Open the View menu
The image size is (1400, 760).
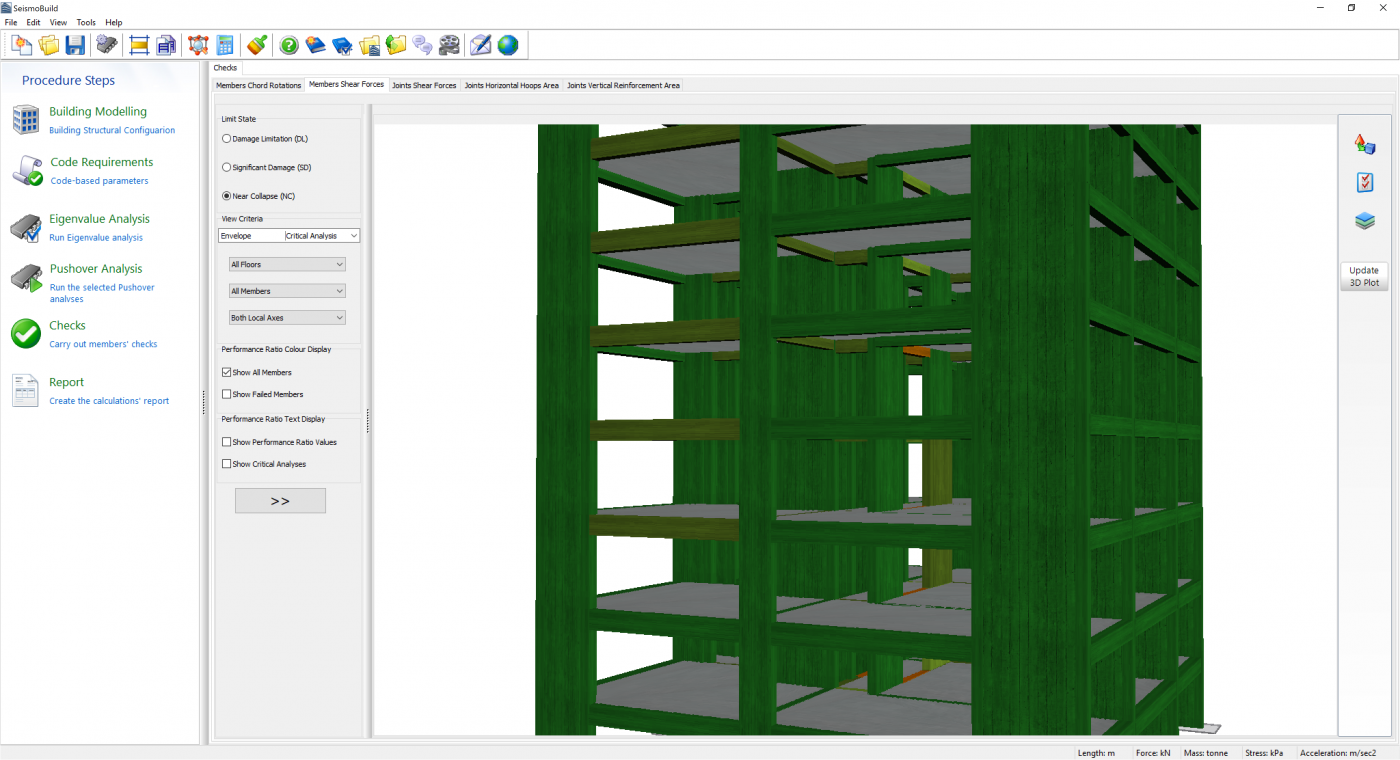tap(59, 22)
